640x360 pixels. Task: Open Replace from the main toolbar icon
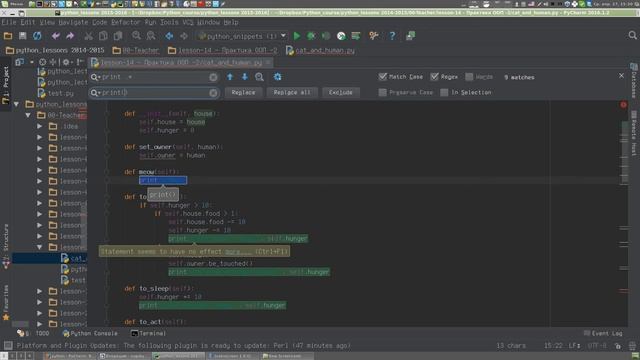[x=151, y=36]
